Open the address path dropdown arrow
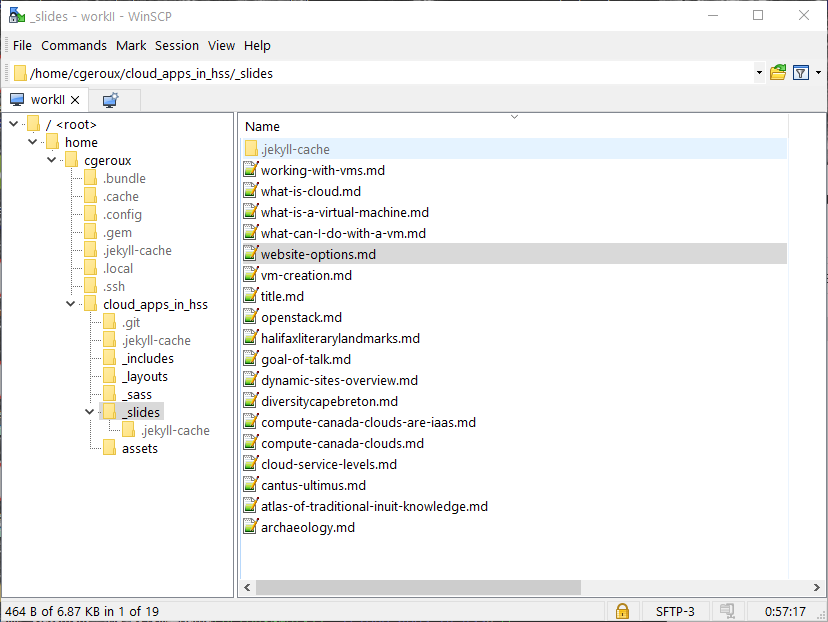 pos(759,73)
